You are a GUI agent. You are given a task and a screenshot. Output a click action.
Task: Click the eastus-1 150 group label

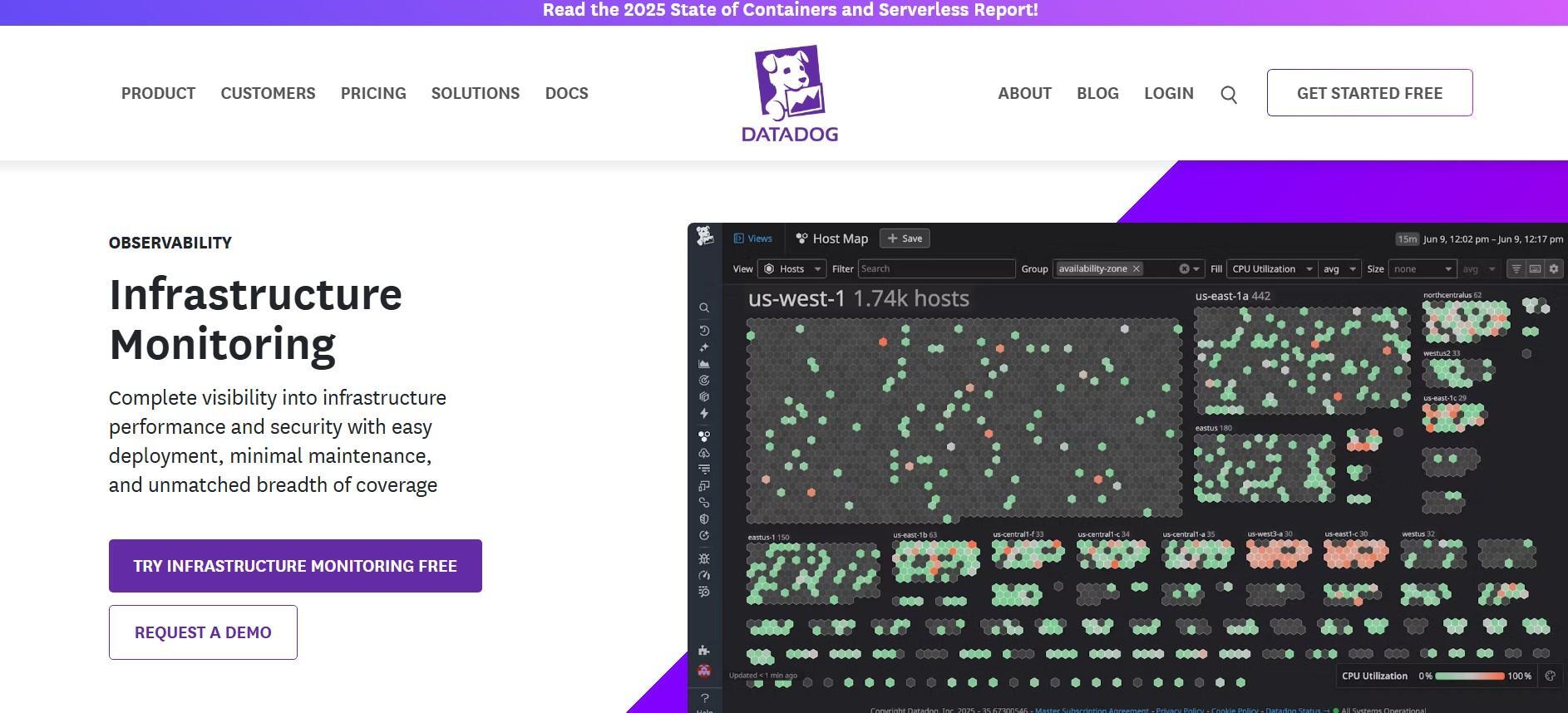tap(768, 537)
